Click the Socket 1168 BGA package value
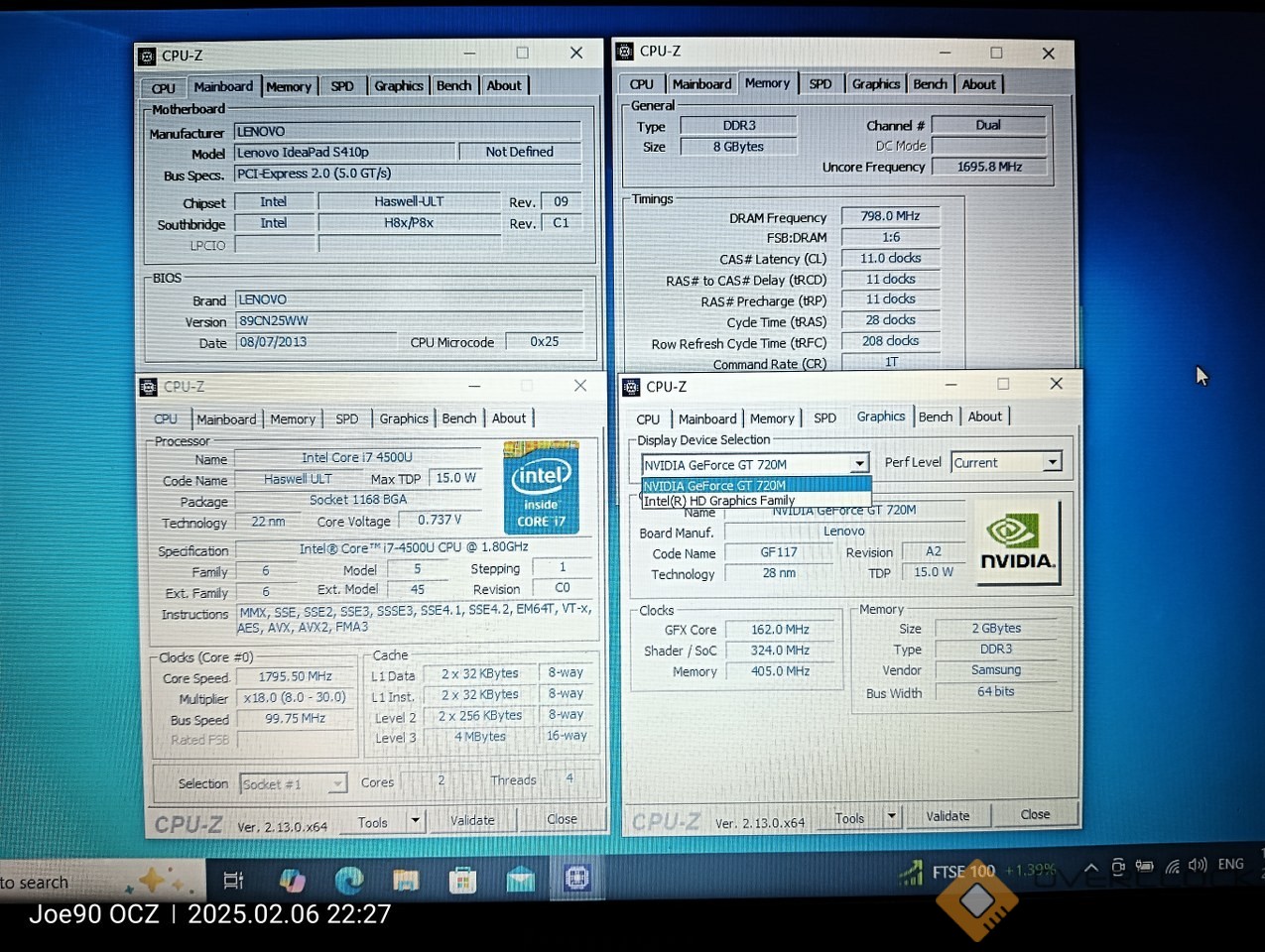 coord(357,500)
